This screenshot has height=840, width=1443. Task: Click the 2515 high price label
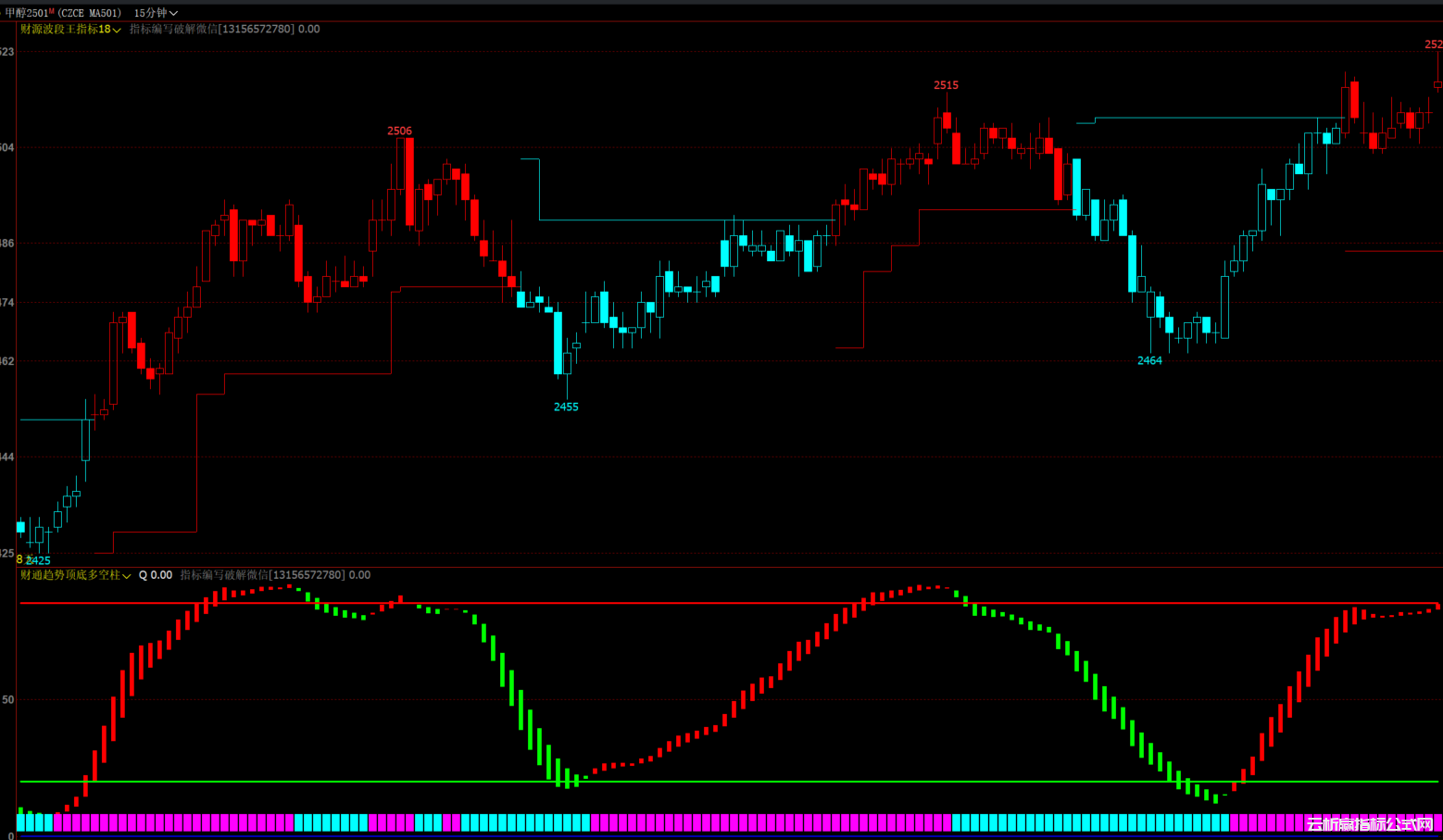click(x=946, y=85)
